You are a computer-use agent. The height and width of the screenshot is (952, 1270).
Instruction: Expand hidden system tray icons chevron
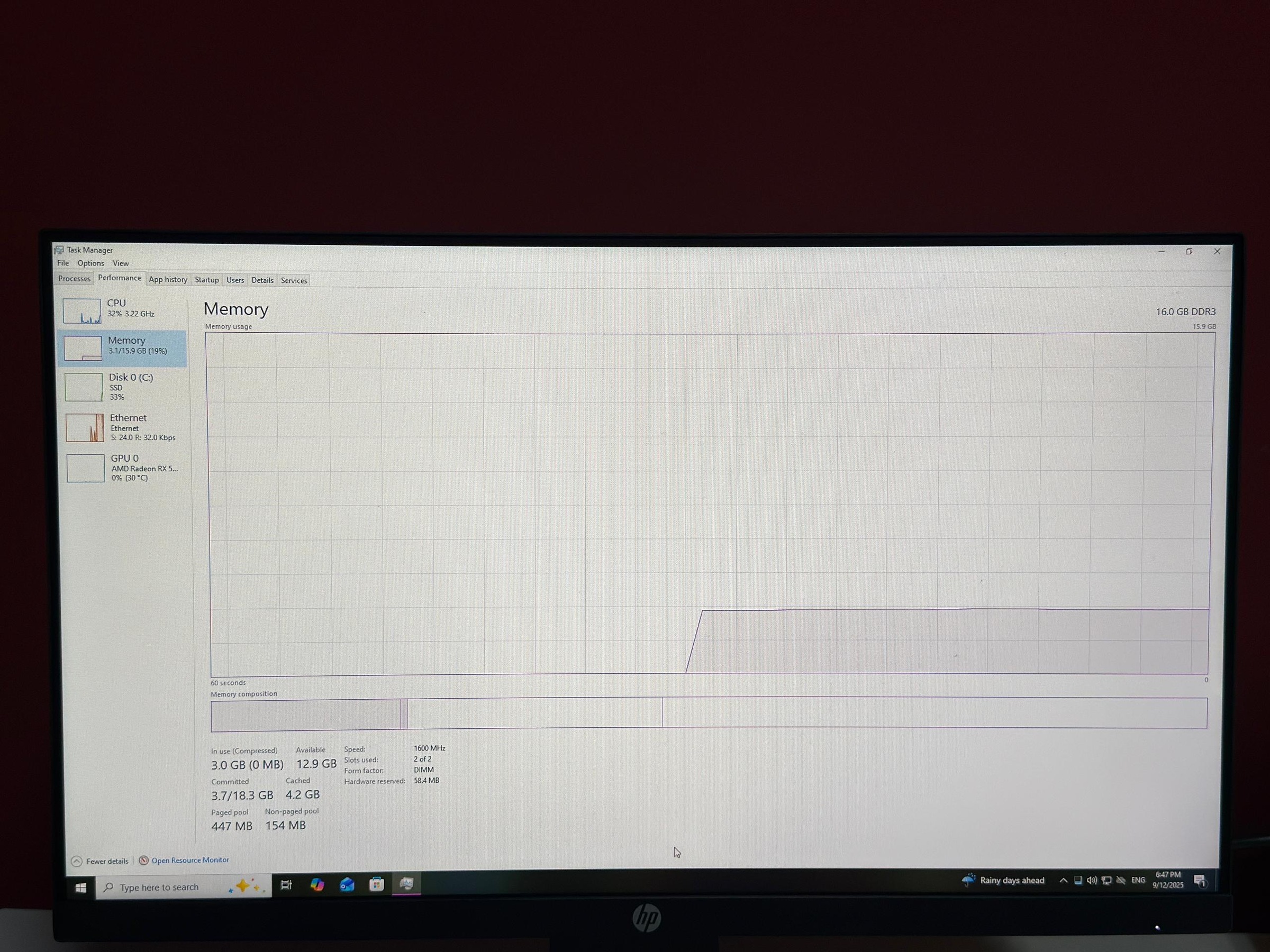1063,880
